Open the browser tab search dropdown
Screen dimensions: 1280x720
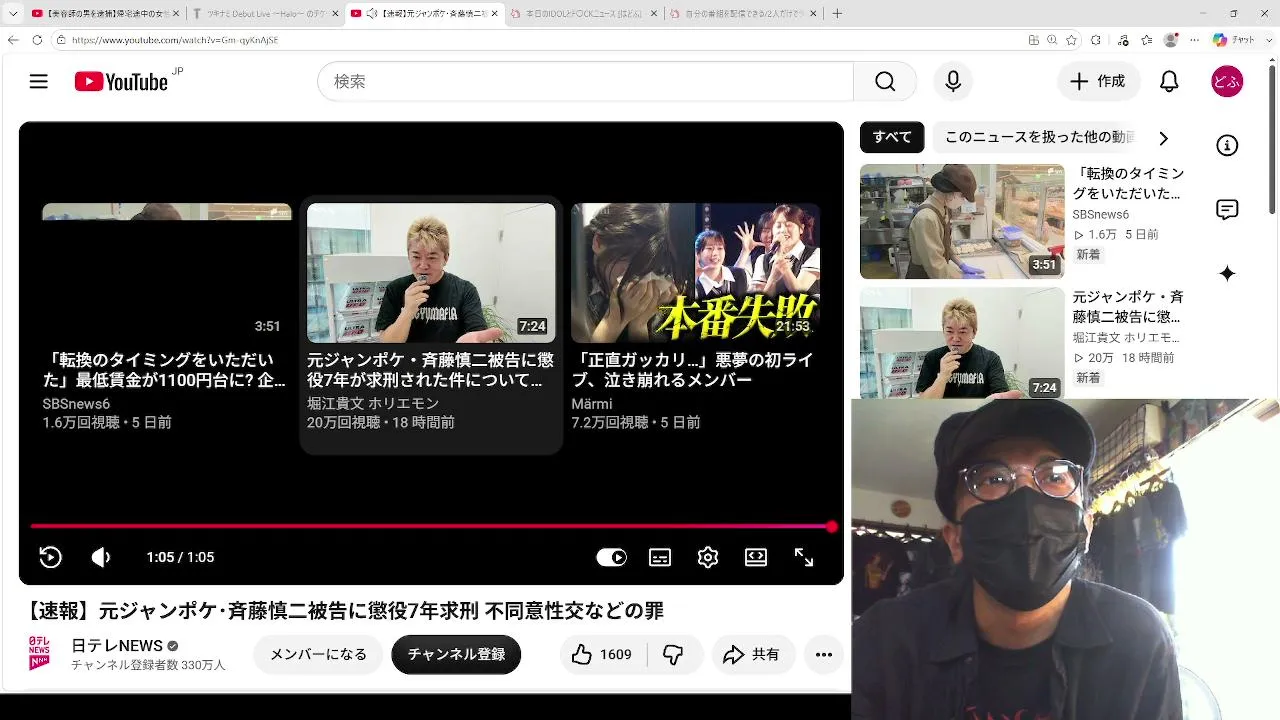click(13, 14)
